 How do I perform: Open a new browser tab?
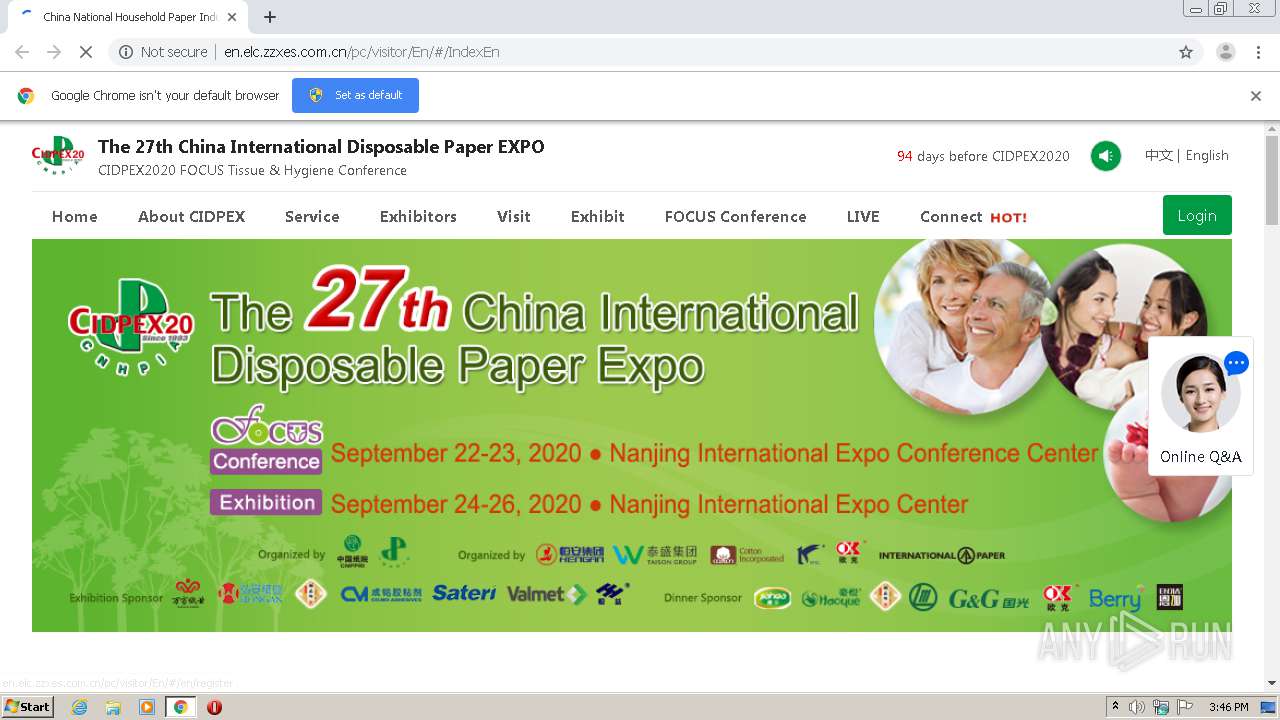(x=270, y=17)
